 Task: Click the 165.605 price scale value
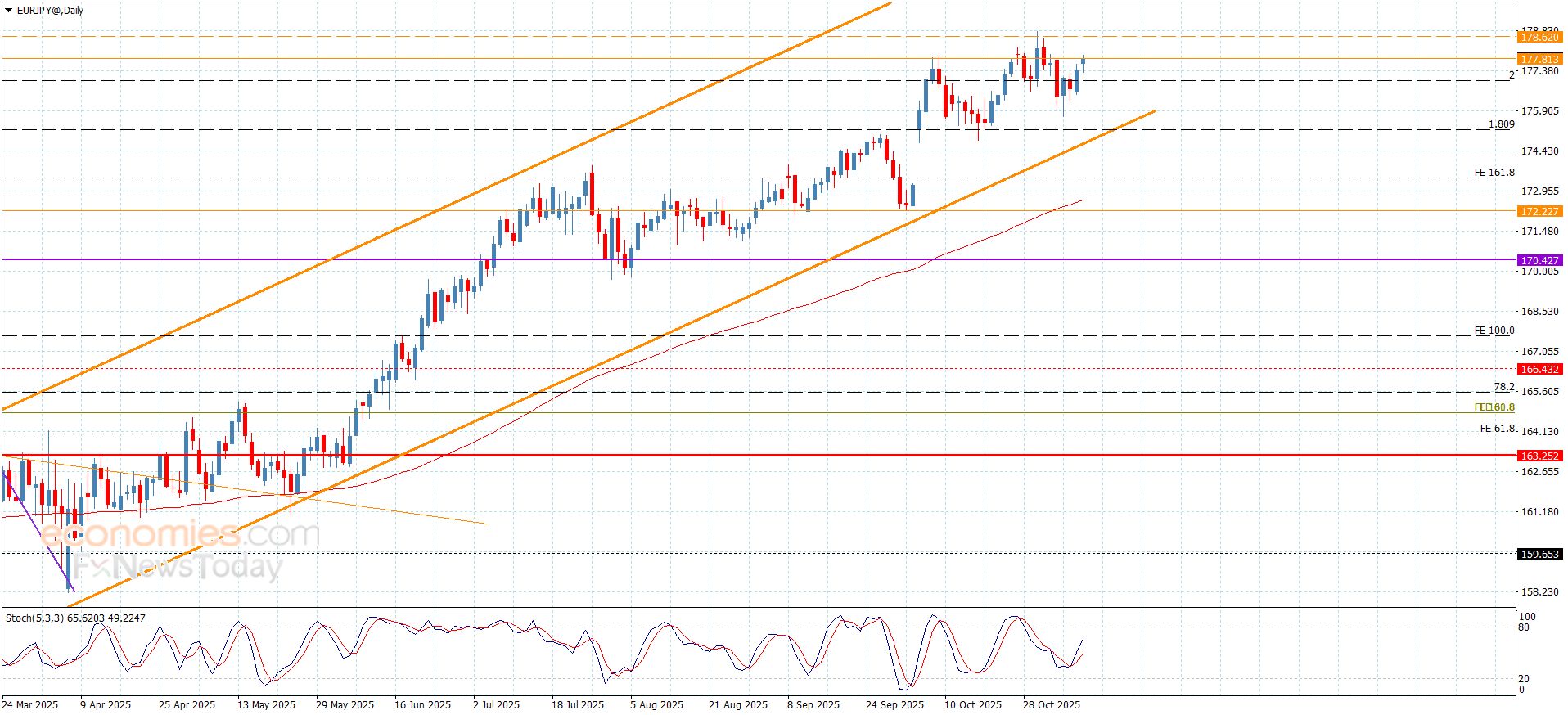pos(1539,392)
